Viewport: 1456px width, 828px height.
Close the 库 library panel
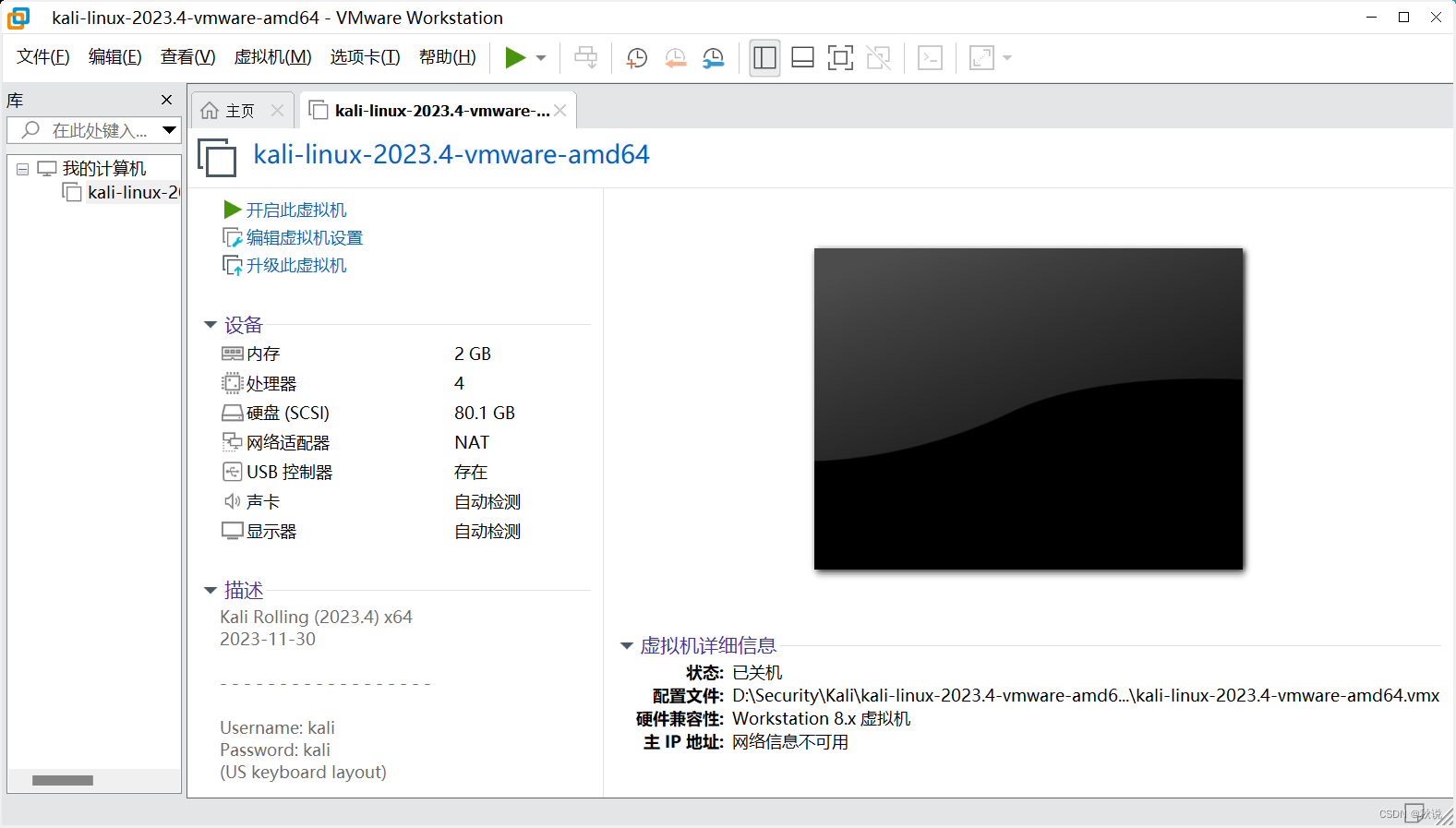click(166, 100)
